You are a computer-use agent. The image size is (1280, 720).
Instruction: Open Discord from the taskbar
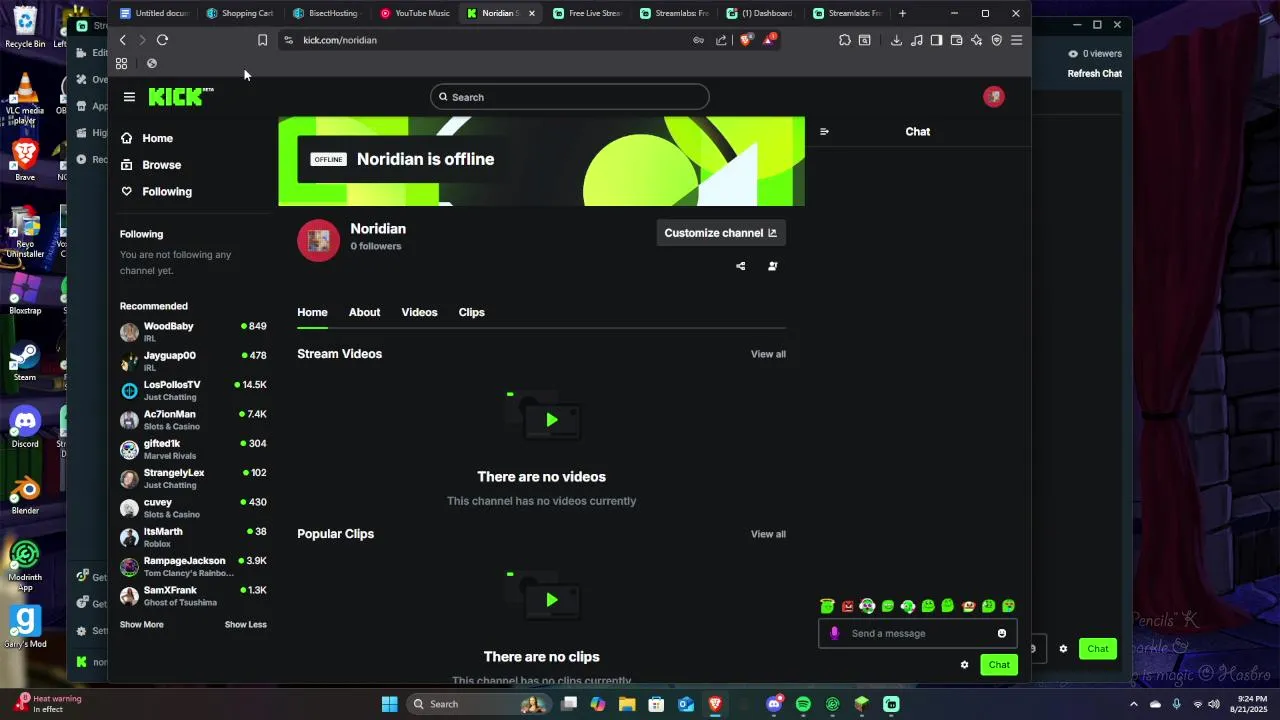[774, 704]
